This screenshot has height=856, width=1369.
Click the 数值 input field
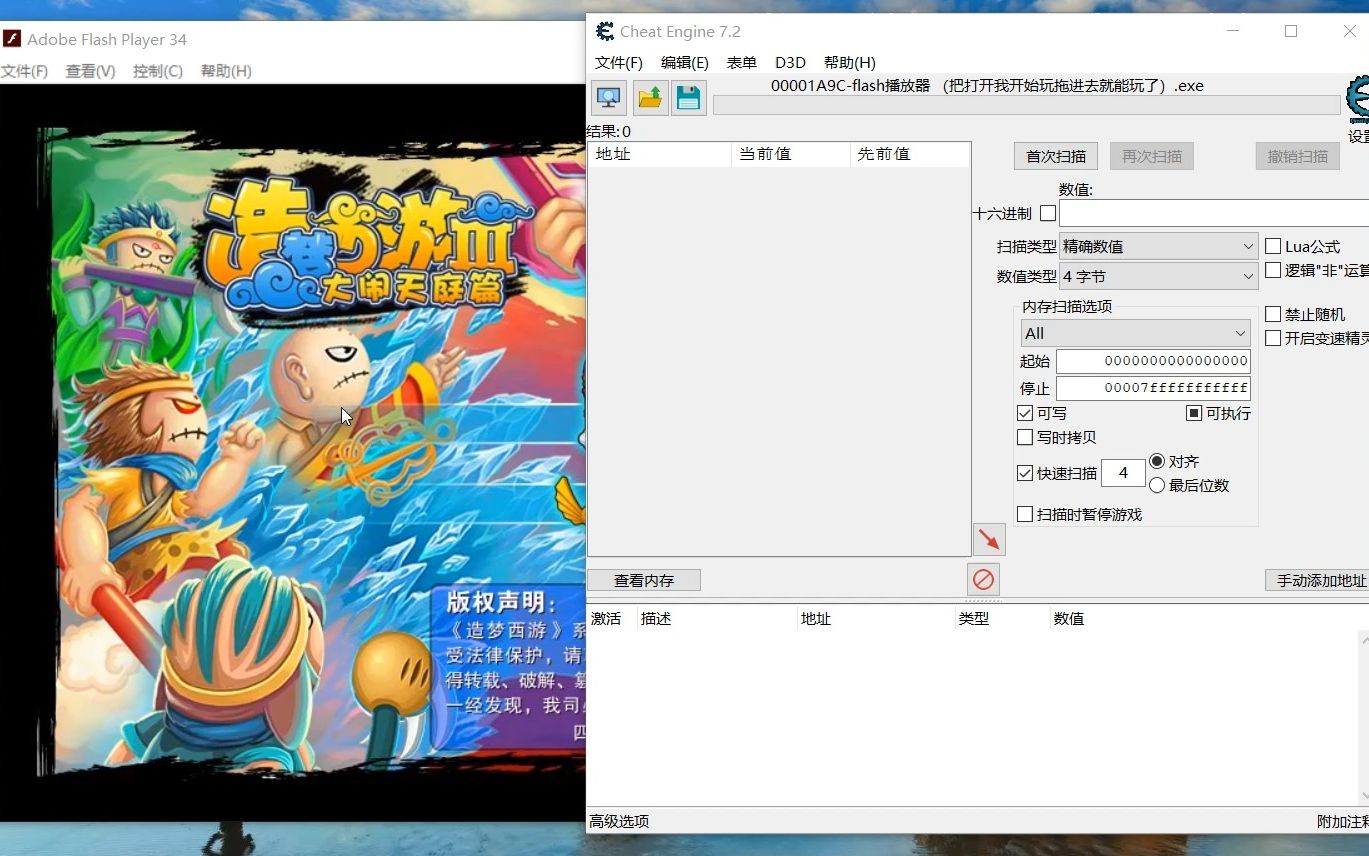coord(1214,213)
